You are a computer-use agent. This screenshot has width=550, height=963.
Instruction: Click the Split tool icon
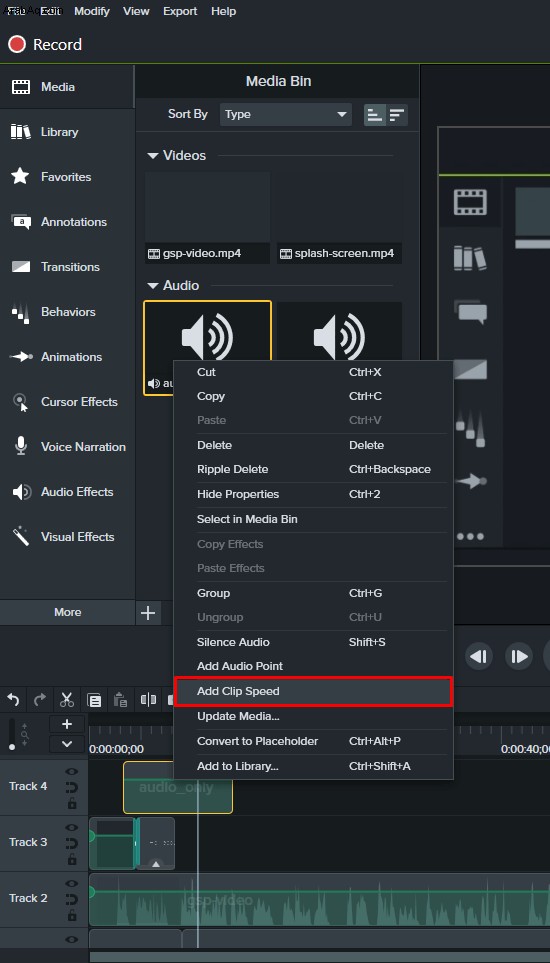pyautogui.click(x=149, y=700)
